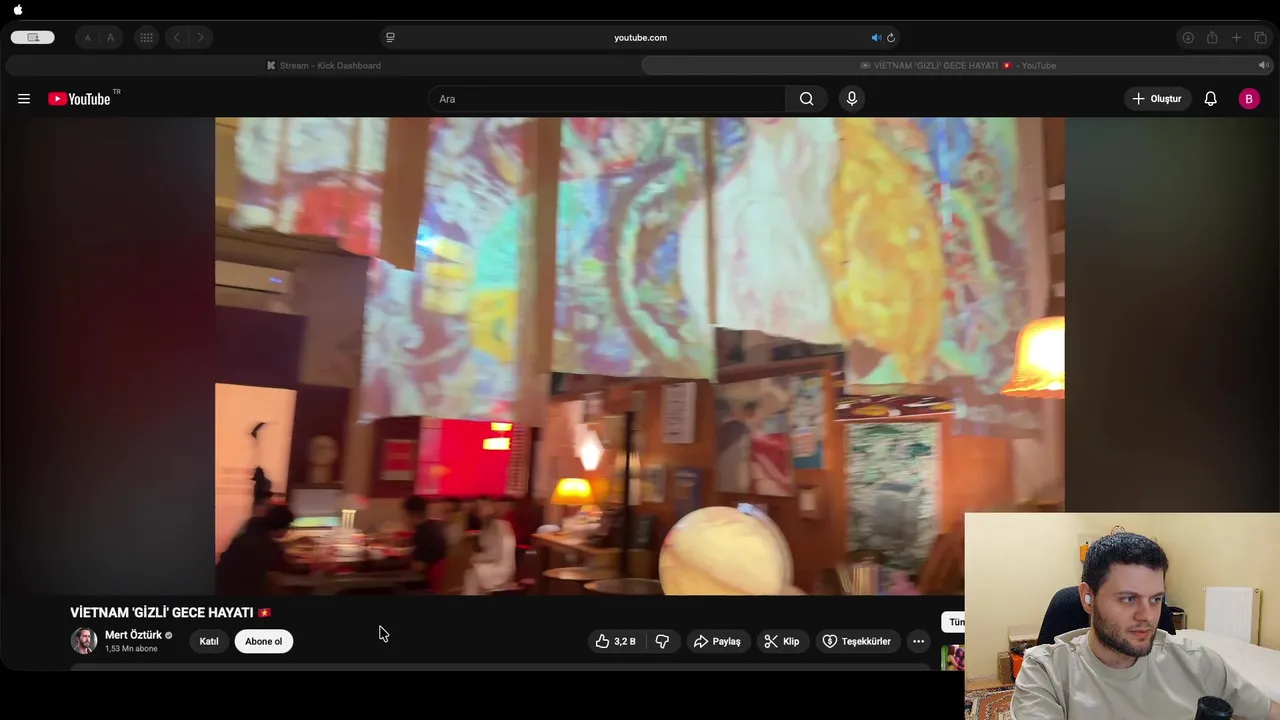Share the video with Paylaş

coord(717,642)
